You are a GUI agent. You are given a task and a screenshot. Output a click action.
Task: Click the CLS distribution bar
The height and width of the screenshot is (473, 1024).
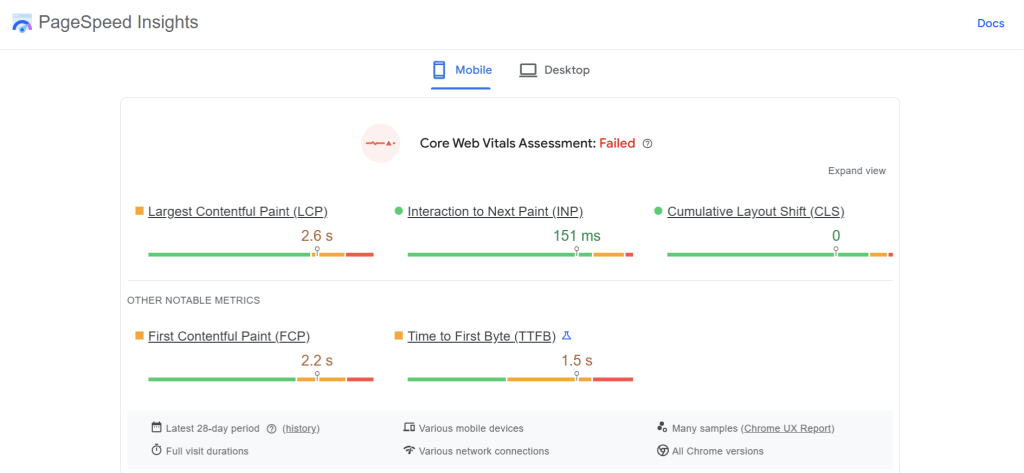click(x=780, y=254)
